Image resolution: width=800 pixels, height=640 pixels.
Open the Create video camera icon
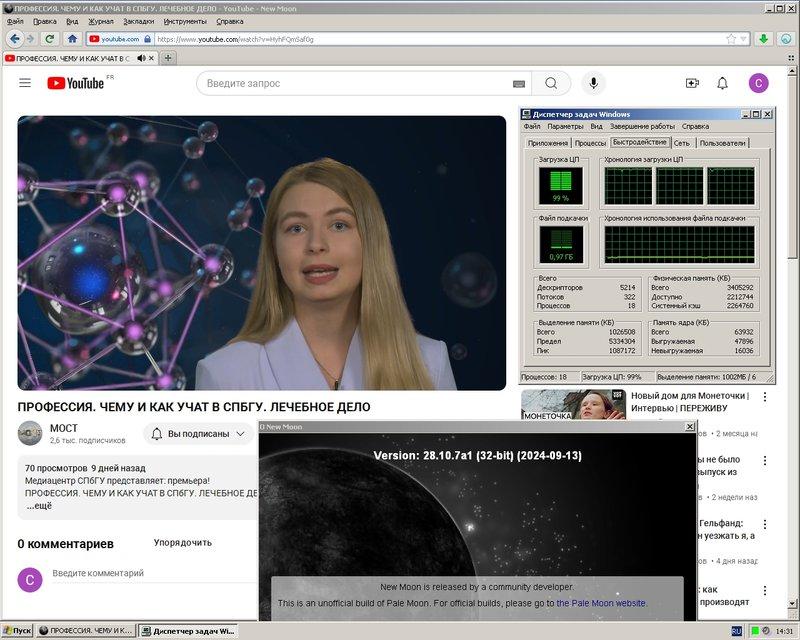[x=692, y=83]
